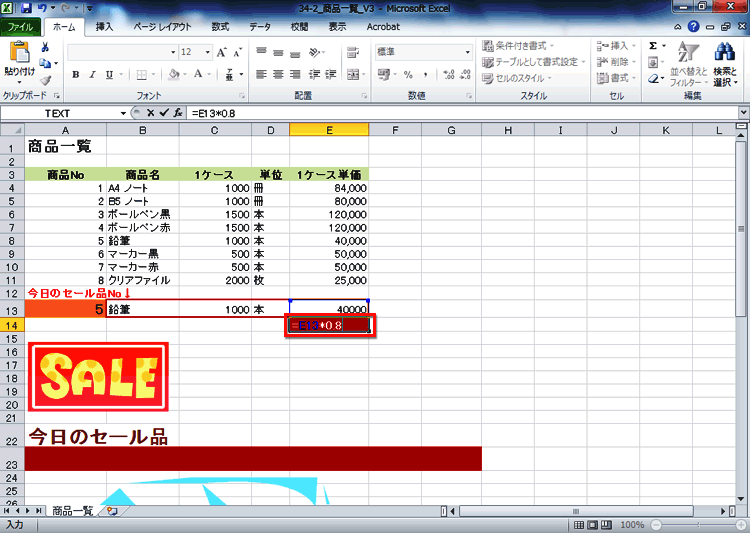The image size is (750, 533).
Task: Toggle Underline formatting
Action: coord(109,75)
